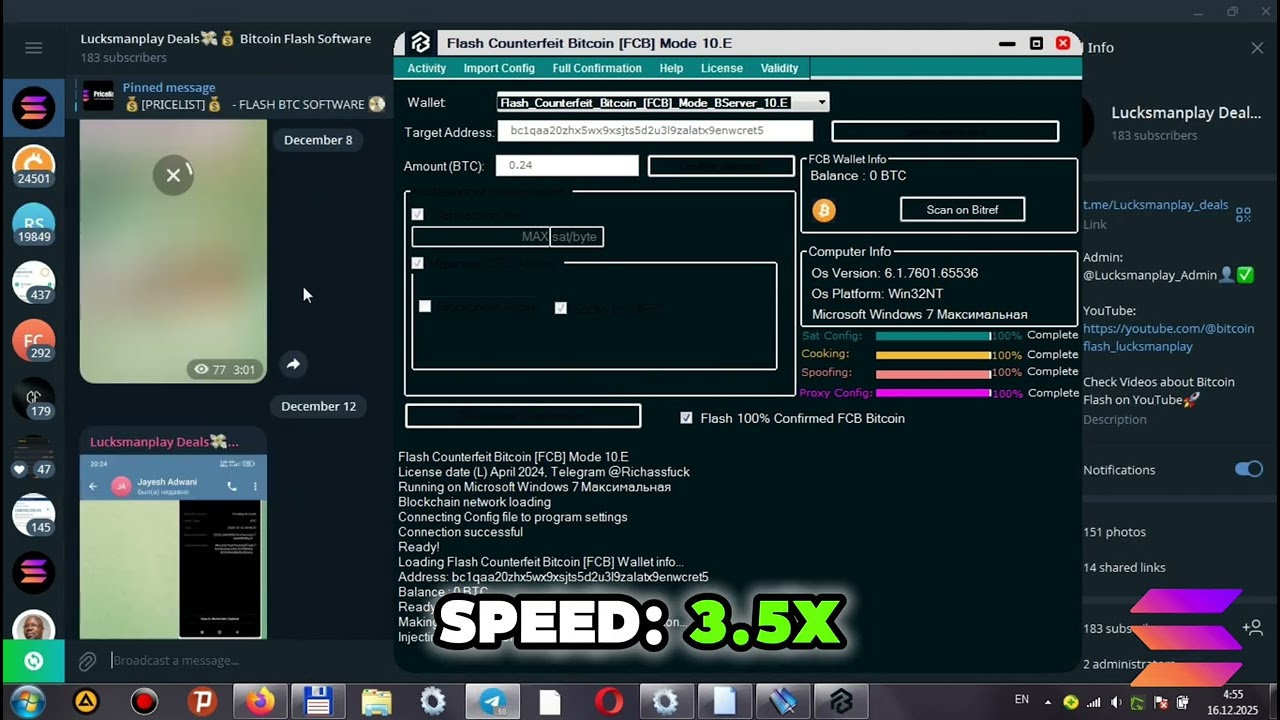Click the Scan on Bitref button
Screen dimensions: 1280x720
point(962,209)
